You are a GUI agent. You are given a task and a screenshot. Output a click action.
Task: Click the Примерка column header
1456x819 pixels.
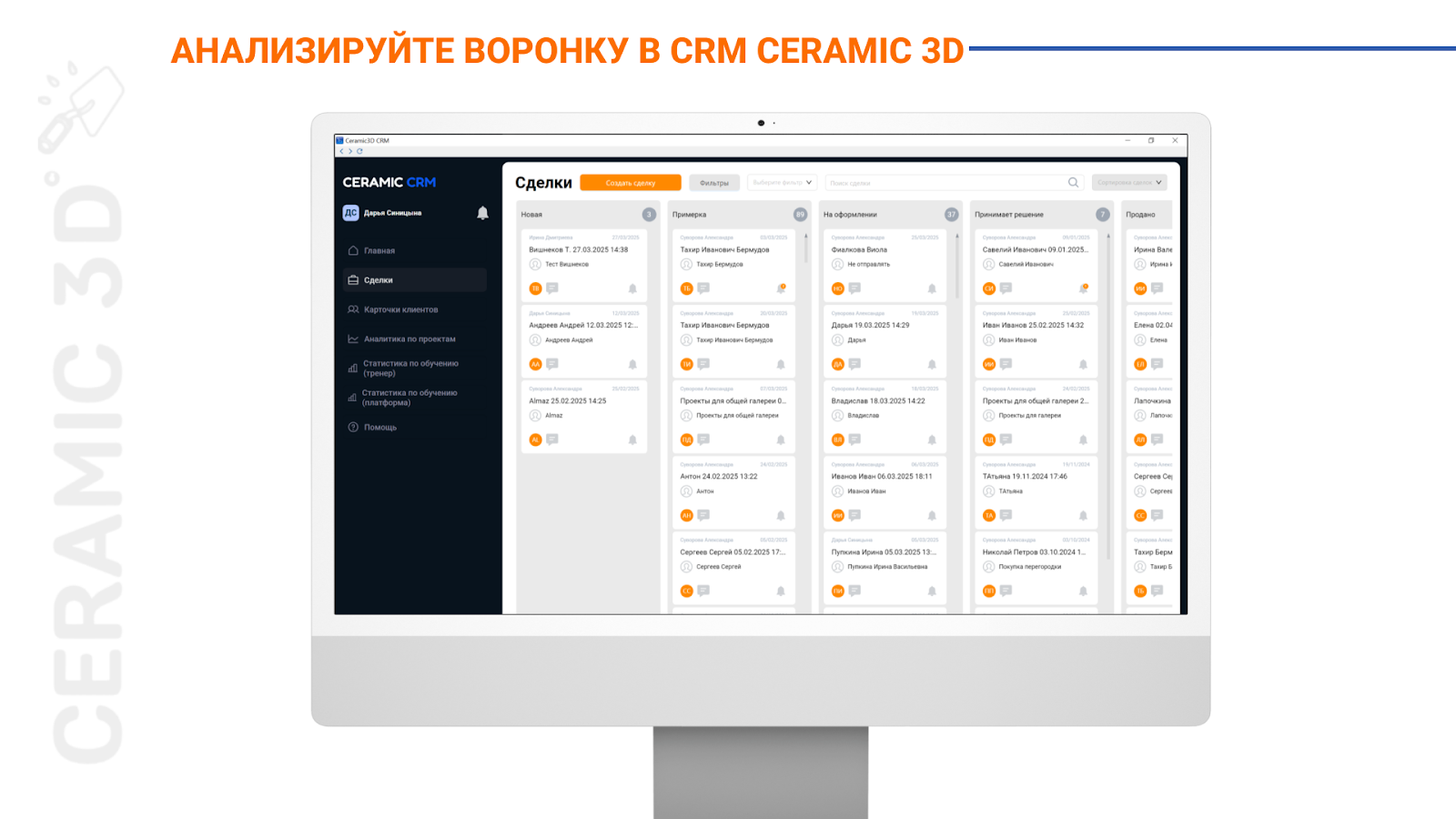click(689, 215)
